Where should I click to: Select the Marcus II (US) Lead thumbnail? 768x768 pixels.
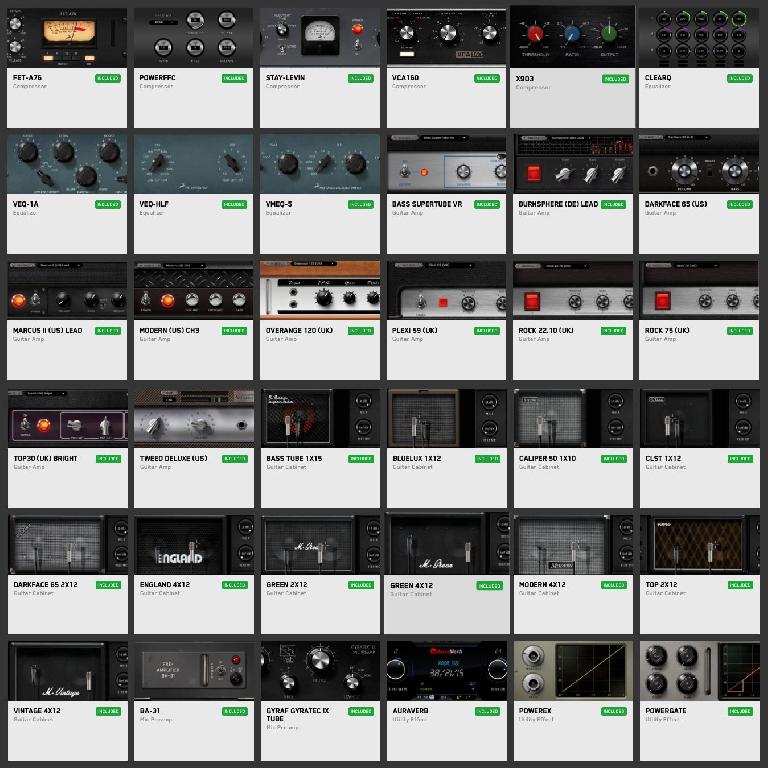(67, 290)
